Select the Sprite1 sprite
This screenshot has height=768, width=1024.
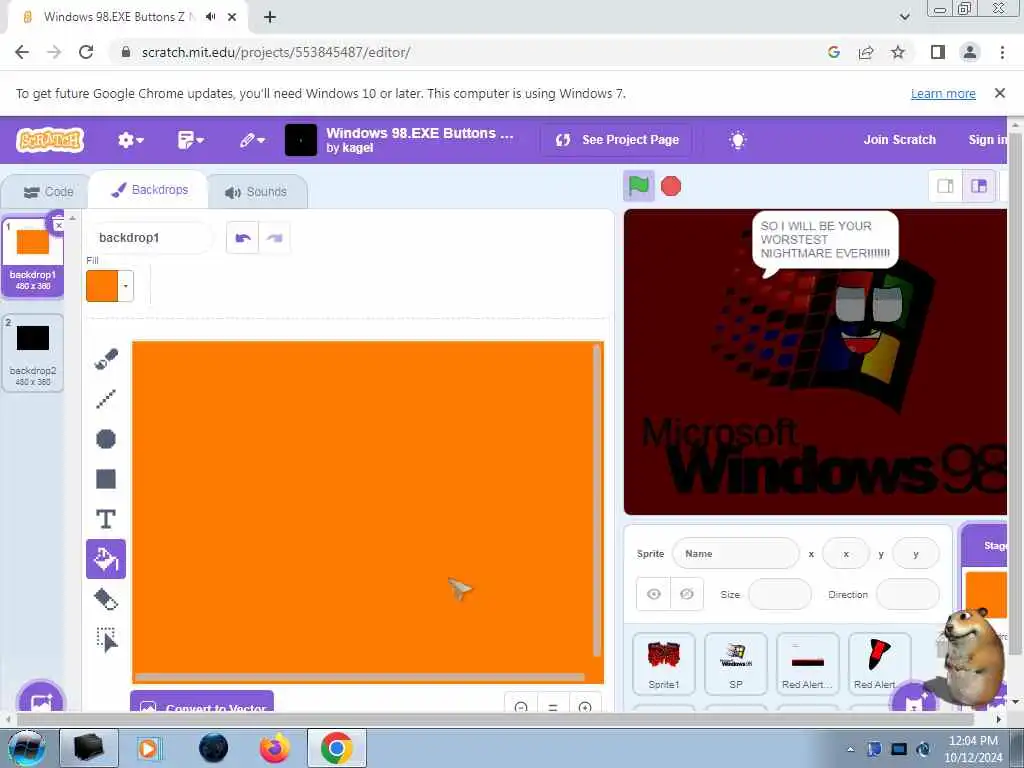pos(664,664)
